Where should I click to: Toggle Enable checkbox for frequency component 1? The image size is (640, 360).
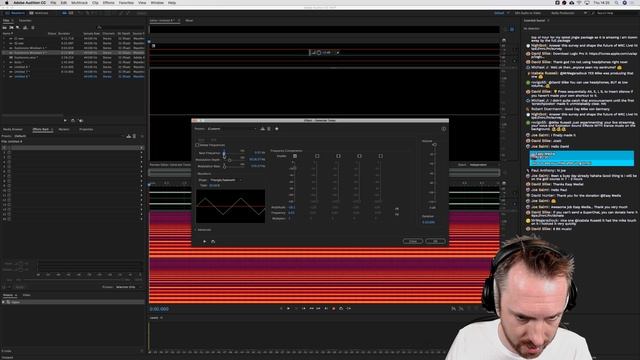(x=295, y=156)
